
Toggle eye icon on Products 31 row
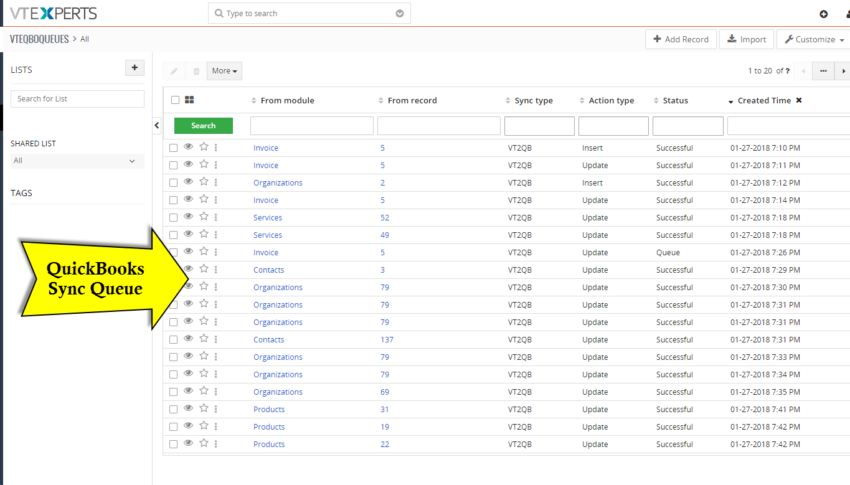(188, 408)
